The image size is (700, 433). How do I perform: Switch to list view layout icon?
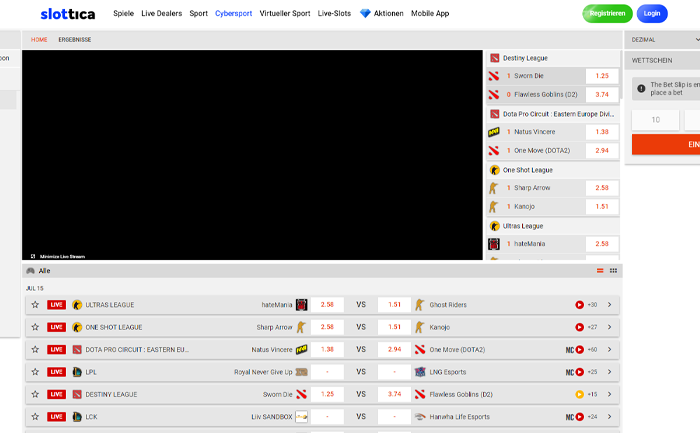600,271
